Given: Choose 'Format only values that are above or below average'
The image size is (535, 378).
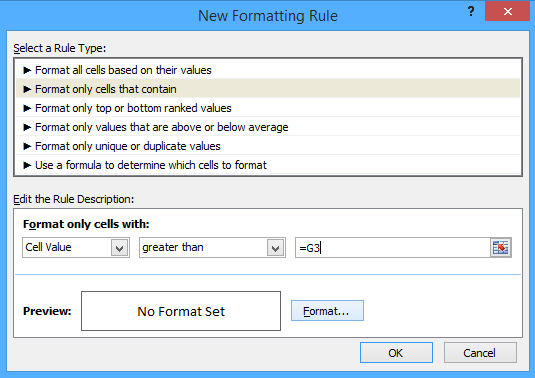Looking at the screenshot, I should [x=268, y=127].
